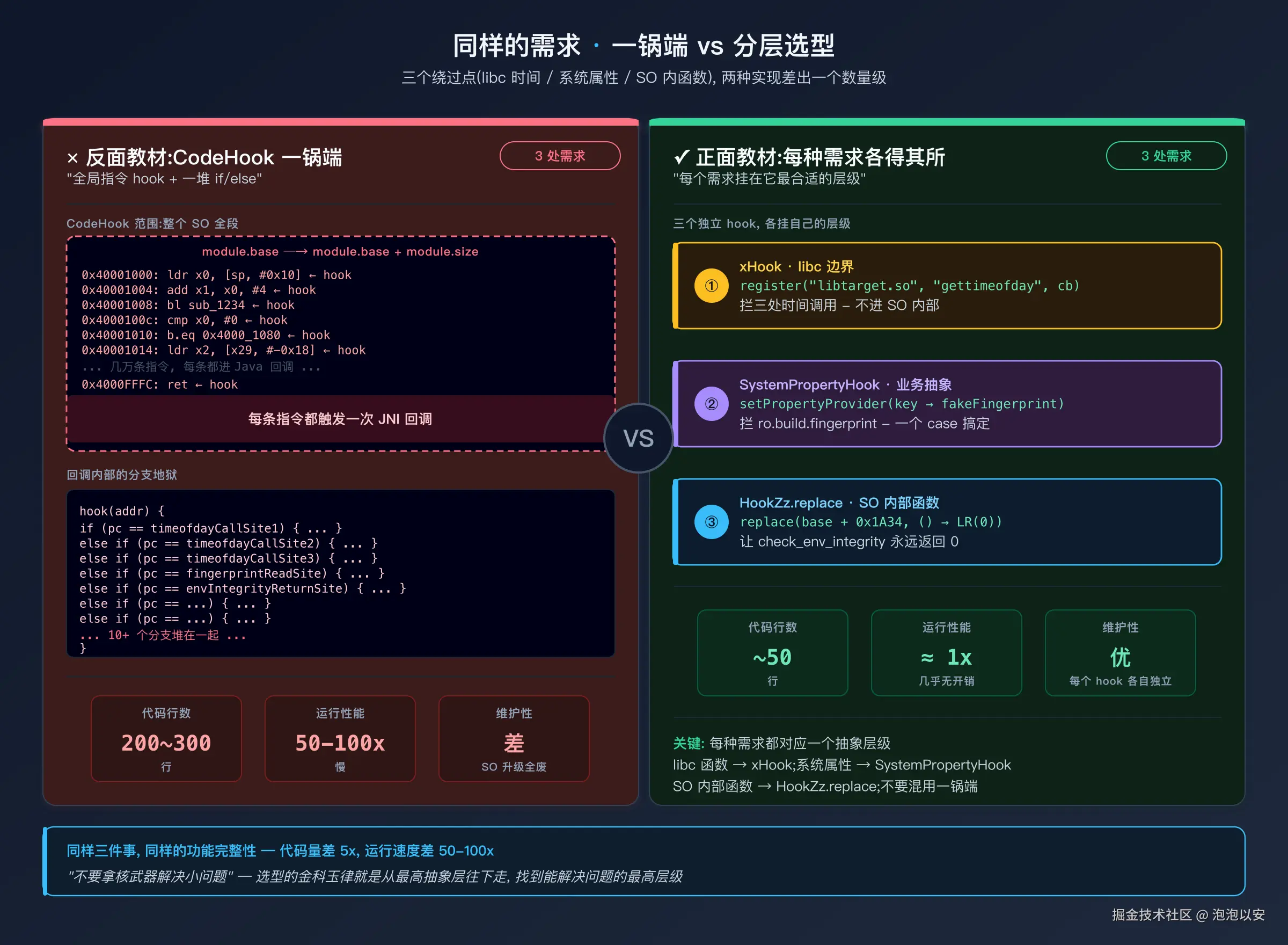Click the red 维护性 差 stat card

(x=514, y=738)
